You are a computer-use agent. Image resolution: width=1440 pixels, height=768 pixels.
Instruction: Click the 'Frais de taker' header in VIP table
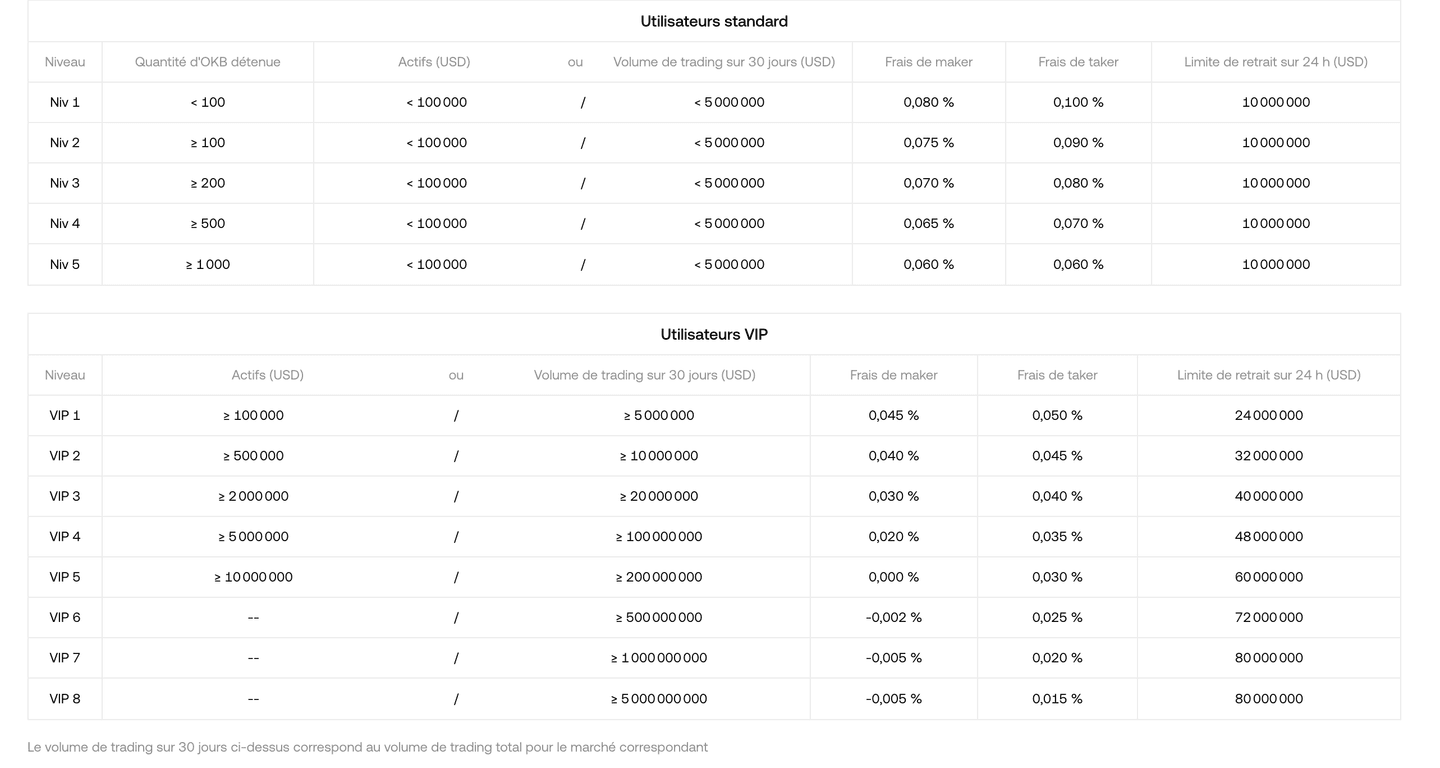click(x=1057, y=375)
